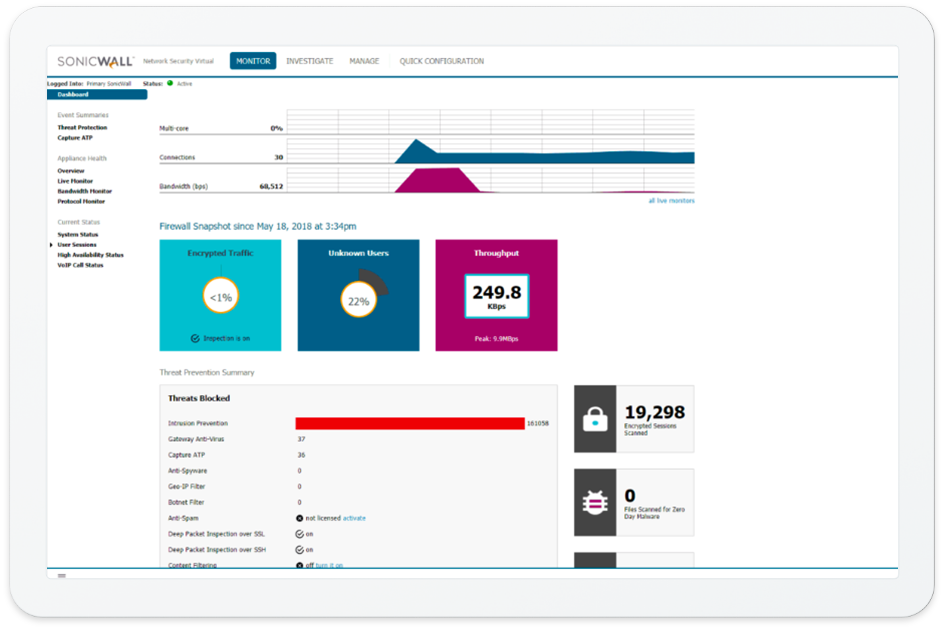Image resolution: width=944 pixels, height=630 pixels.
Task: Expand the User Sessions arrow
Action: 51,245
